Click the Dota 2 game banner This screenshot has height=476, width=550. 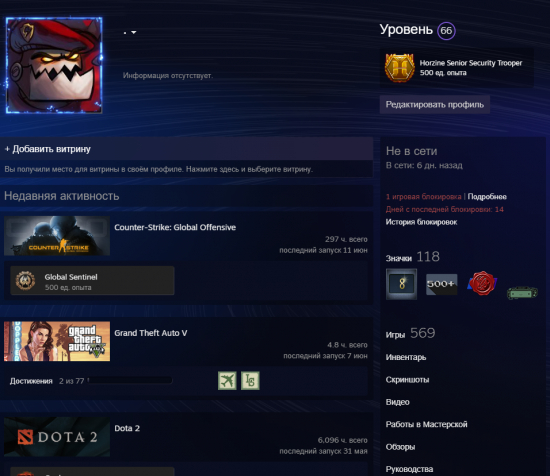click(57, 437)
